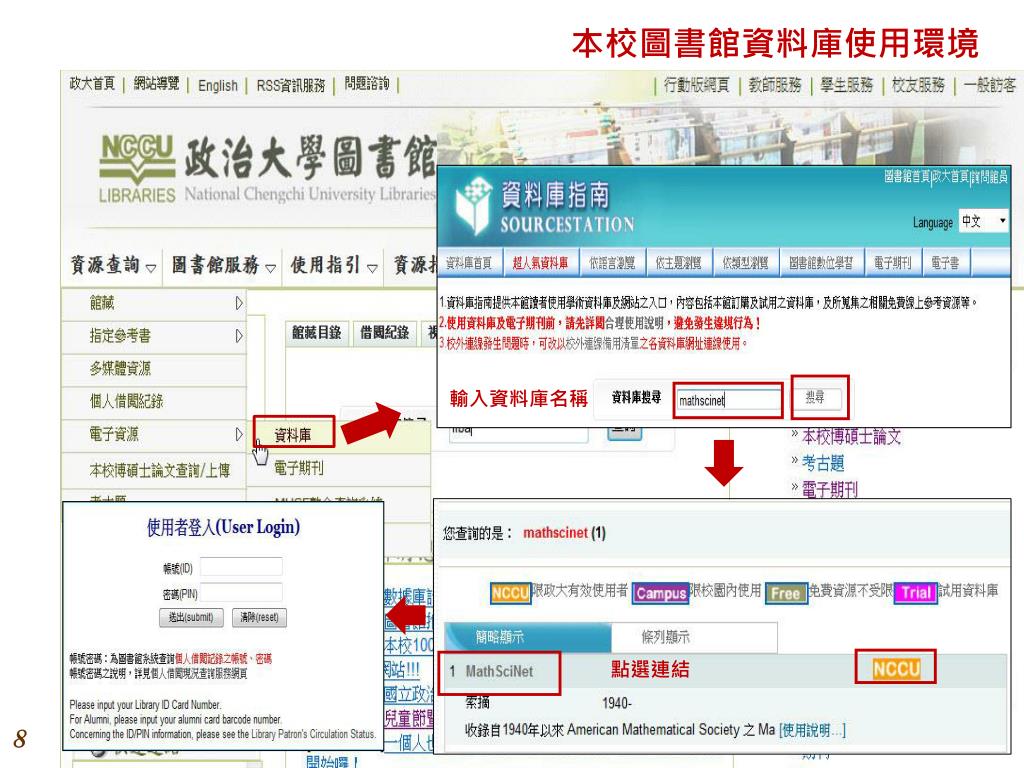Click the 密碼(PIN) login field
Screen dimensions: 1024x768
pos(241,593)
